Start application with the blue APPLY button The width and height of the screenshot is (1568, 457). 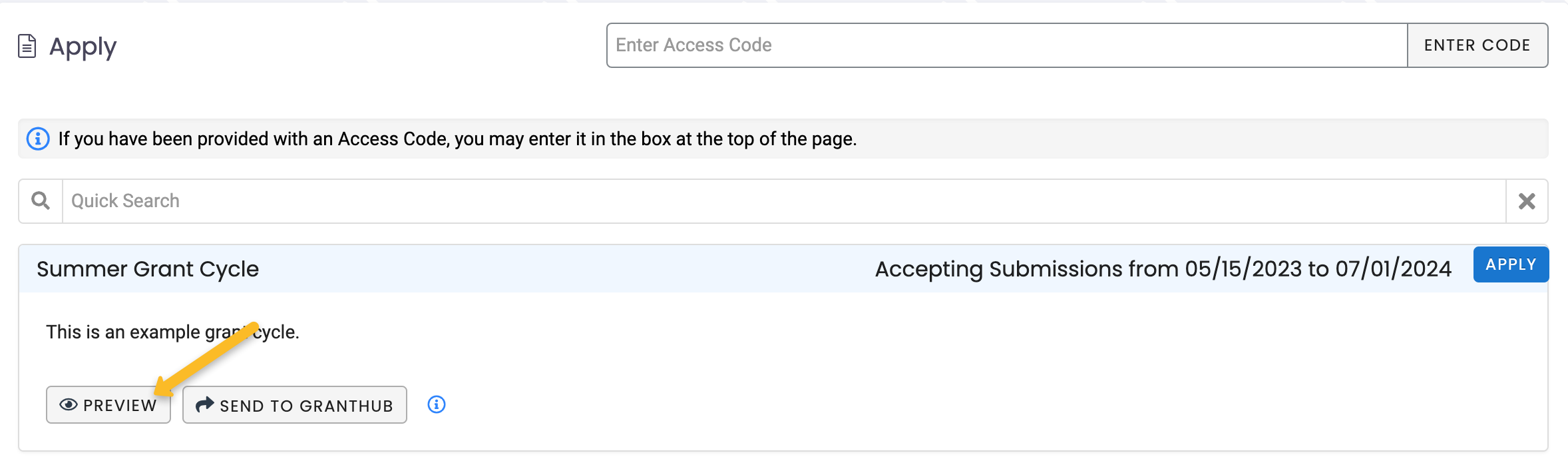point(1511,264)
